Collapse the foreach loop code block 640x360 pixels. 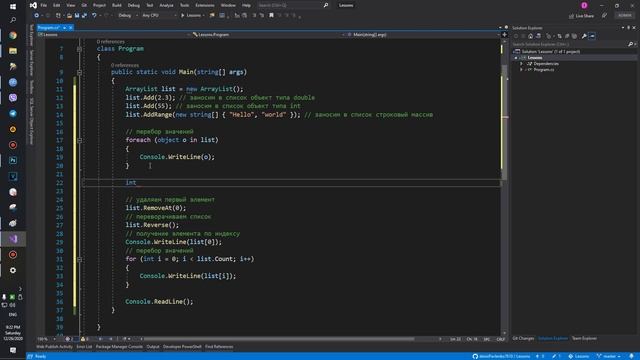79,140
